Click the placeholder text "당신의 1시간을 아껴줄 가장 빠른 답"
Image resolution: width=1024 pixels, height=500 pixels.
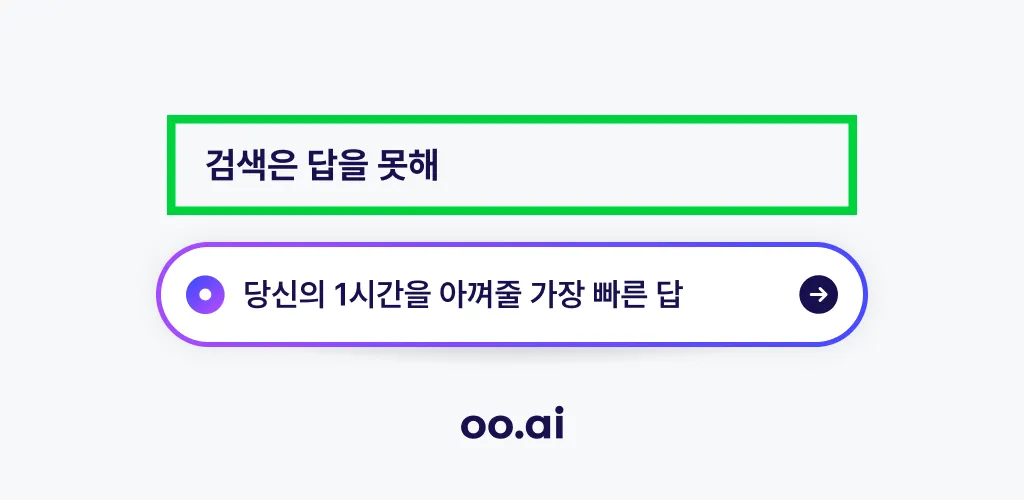point(462,295)
